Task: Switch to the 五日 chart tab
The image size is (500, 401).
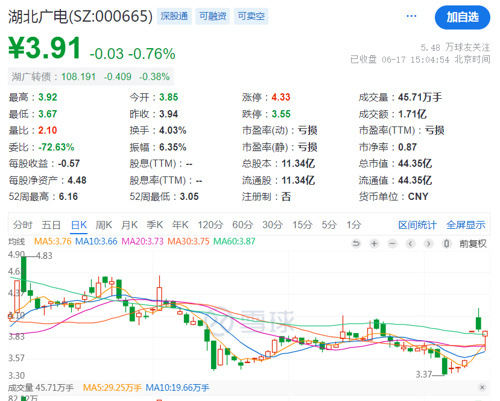Action: tap(51, 225)
